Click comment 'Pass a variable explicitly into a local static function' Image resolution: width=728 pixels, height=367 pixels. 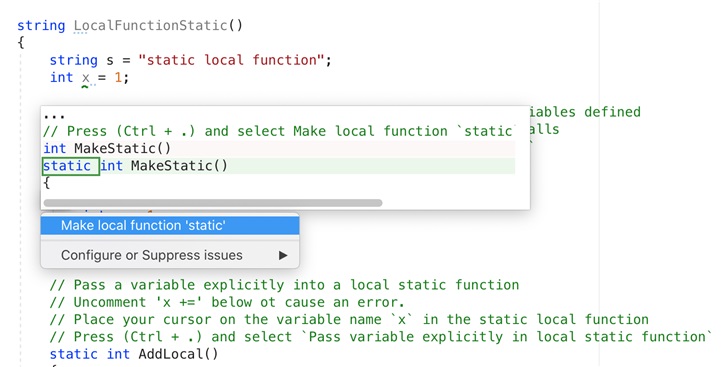284,285
